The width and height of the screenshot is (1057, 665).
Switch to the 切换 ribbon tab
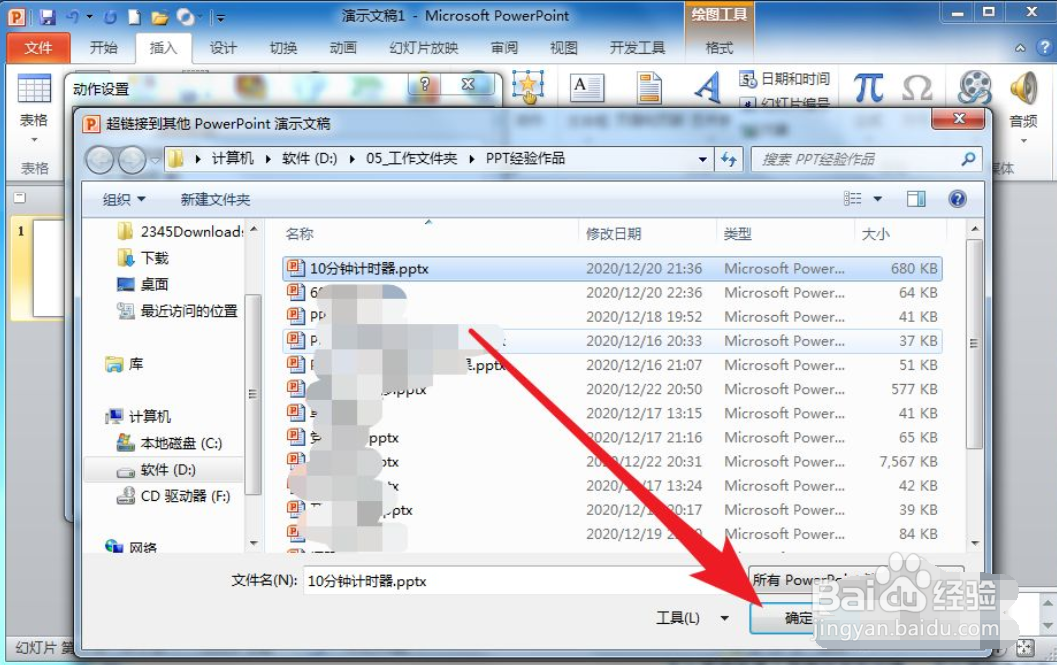click(x=283, y=47)
